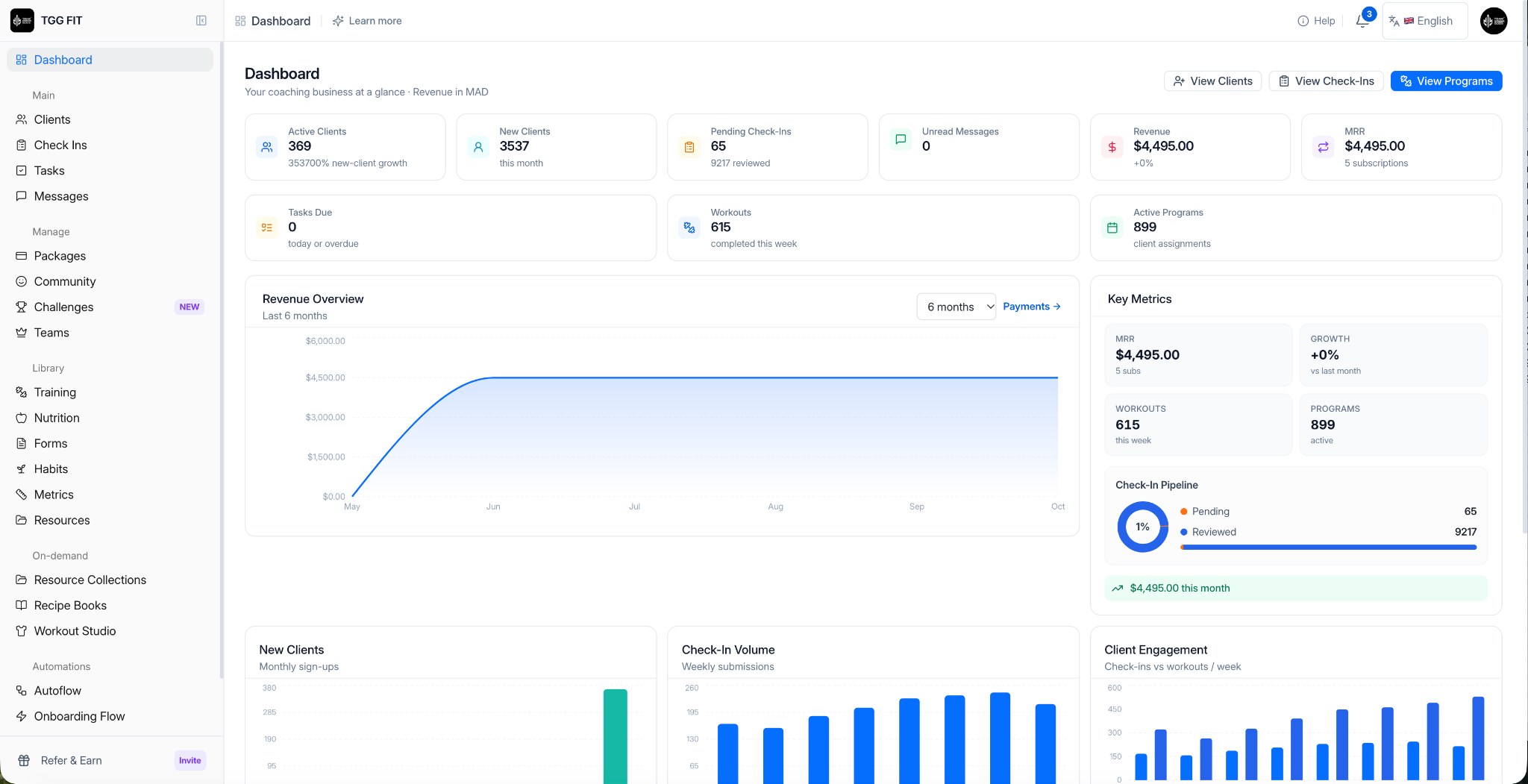Viewport: 1528px width, 784px height.
Task: Open the 6 months range dropdown
Action: click(x=956, y=307)
